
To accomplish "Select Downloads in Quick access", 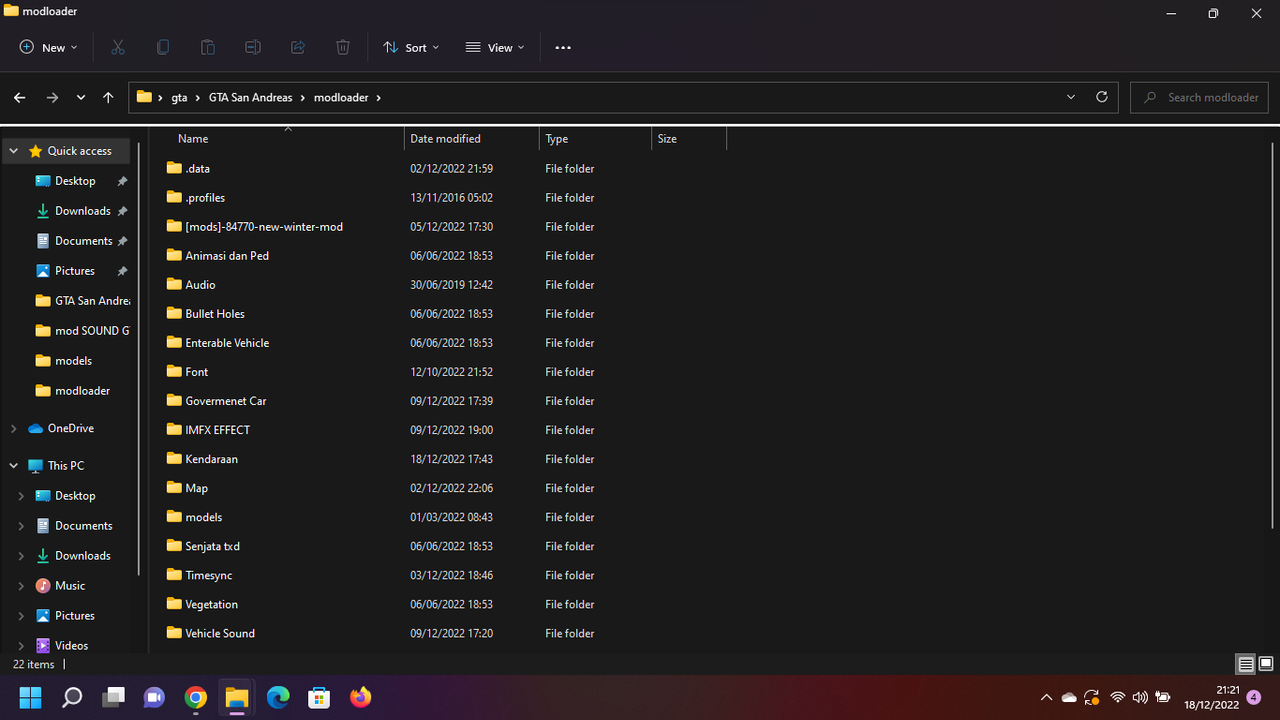I will (x=82, y=211).
